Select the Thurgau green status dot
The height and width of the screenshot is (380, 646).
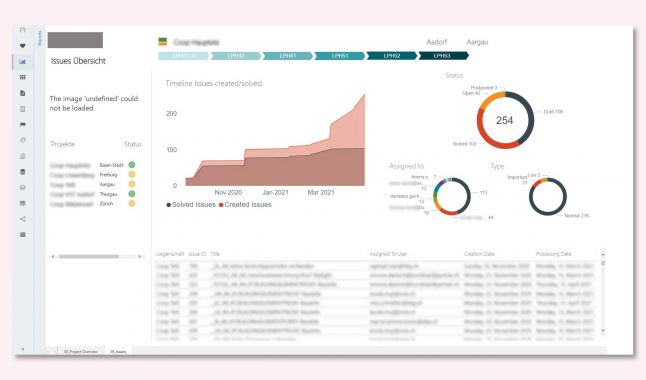click(x=132, y=194)
